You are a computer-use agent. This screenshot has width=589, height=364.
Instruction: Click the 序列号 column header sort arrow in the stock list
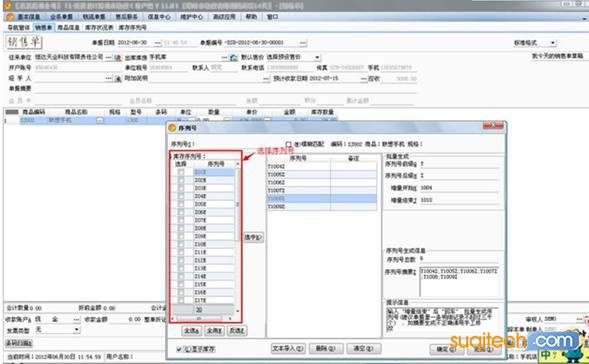[237, 164]
